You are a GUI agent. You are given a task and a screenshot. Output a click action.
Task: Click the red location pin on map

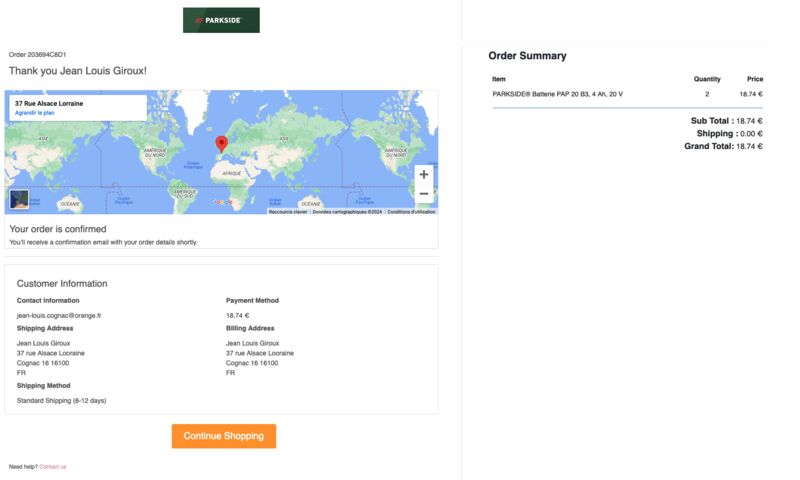click(x=221, y=144)
